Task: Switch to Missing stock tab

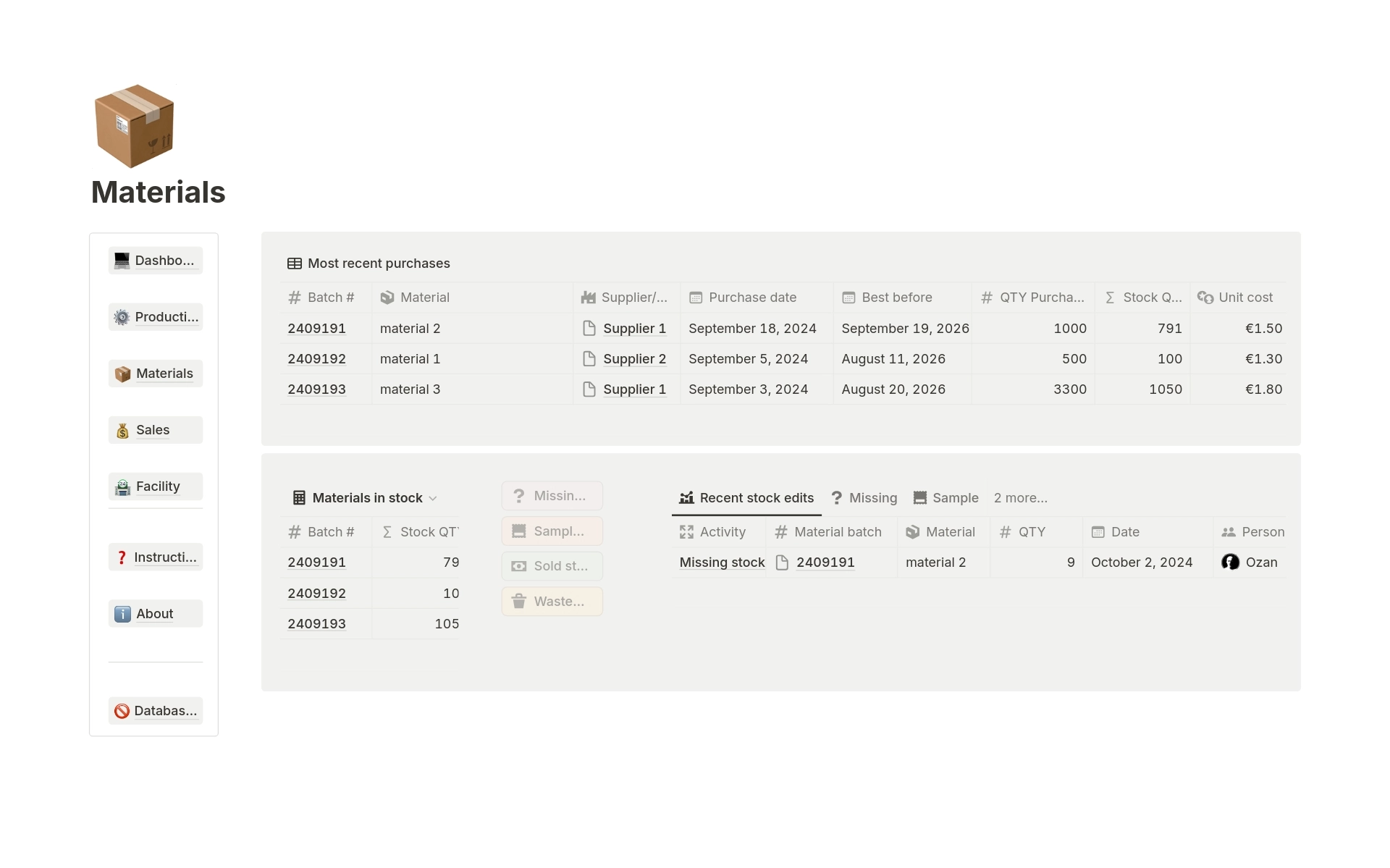Action: (x=864, y=496)
